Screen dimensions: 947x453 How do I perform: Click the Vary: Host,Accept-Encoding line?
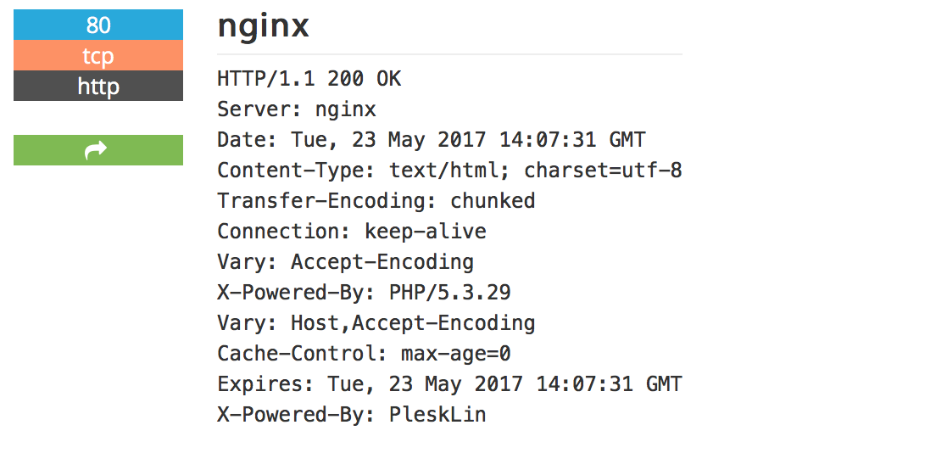[376, 324]
